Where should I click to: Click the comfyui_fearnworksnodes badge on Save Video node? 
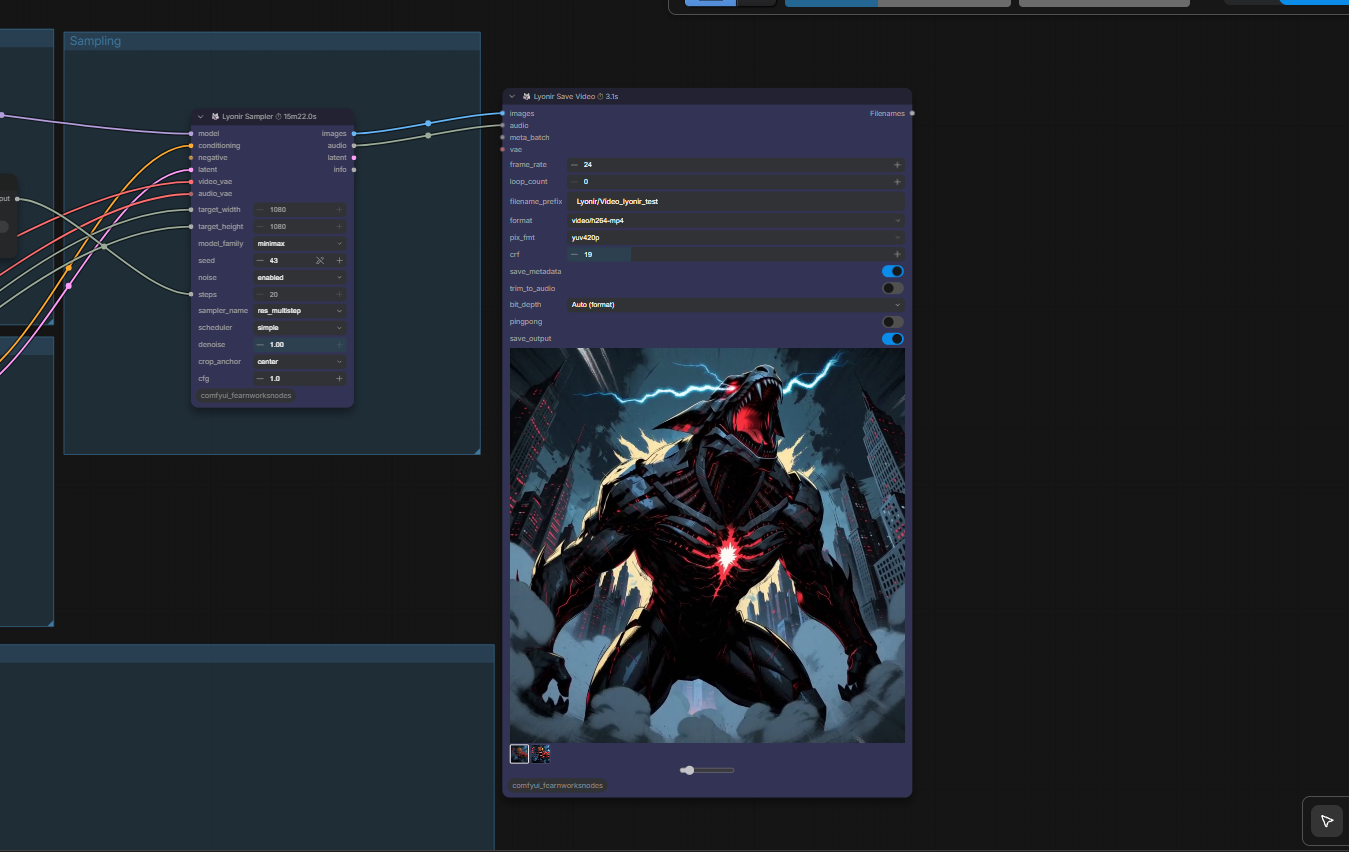pos(558,786)
